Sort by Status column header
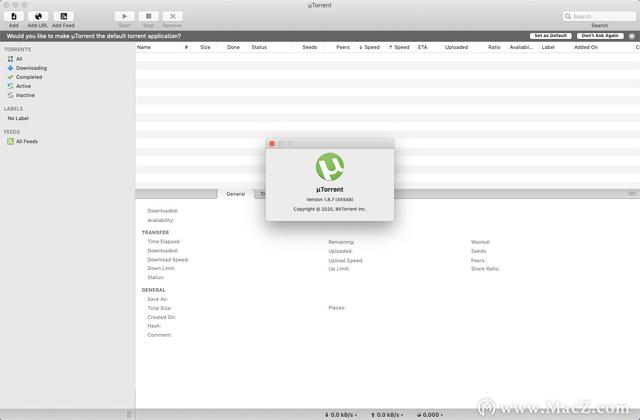Viewport: 640px width, 420px height. pos(269,47)
